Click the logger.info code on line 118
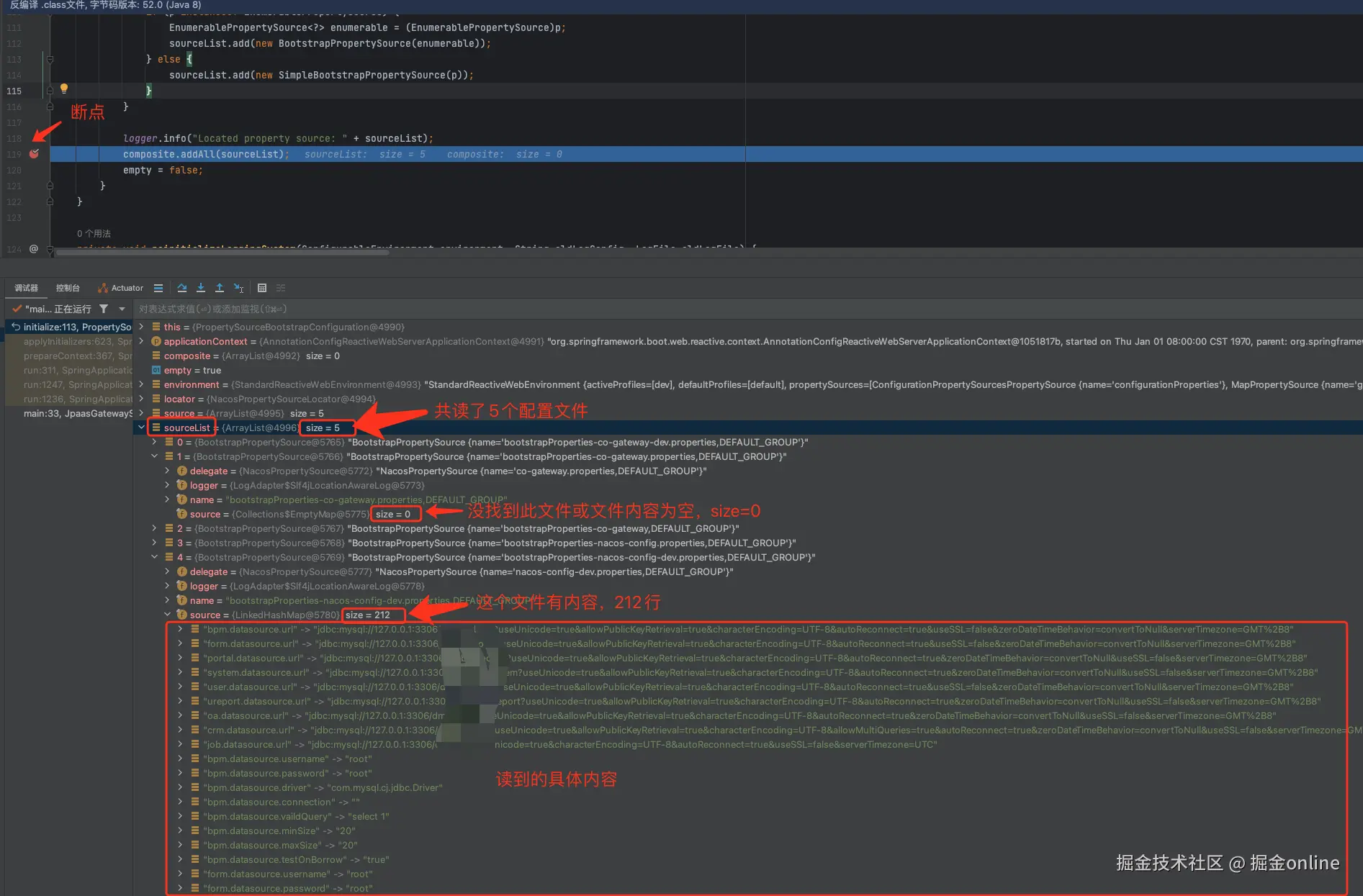The image size is (1363, 896). 278,138
